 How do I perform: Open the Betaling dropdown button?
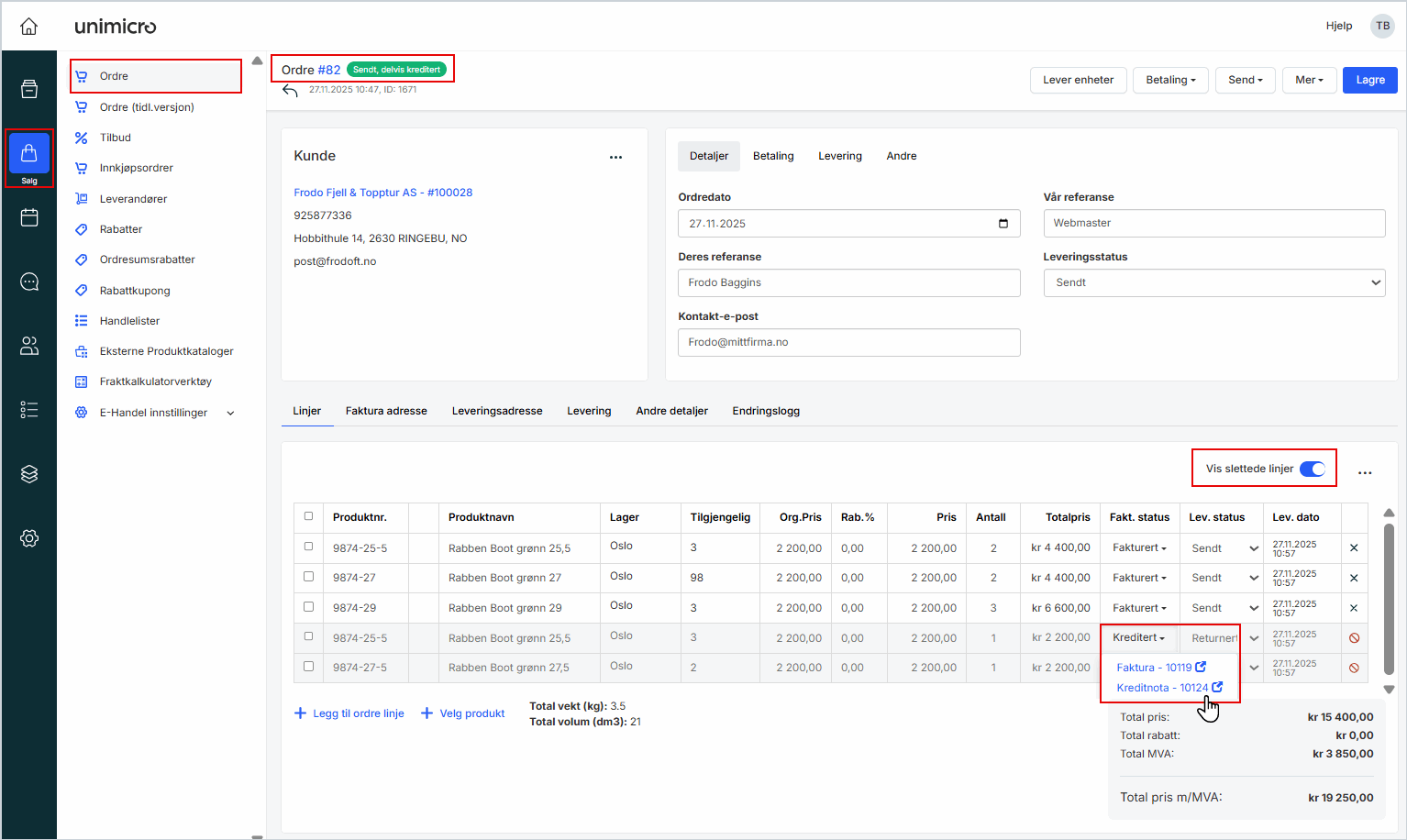[x=1170, y=80]
